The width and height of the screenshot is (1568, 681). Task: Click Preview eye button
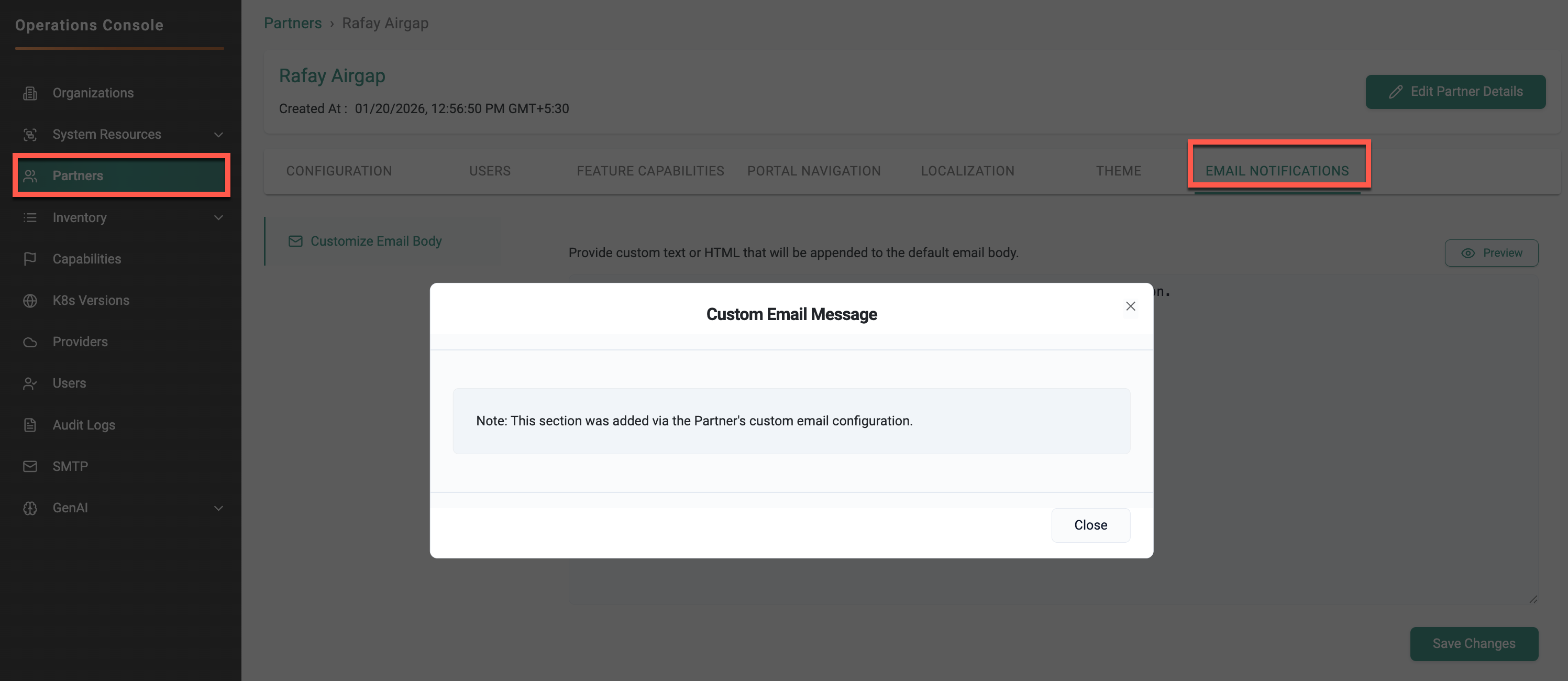pos(1490,252)
